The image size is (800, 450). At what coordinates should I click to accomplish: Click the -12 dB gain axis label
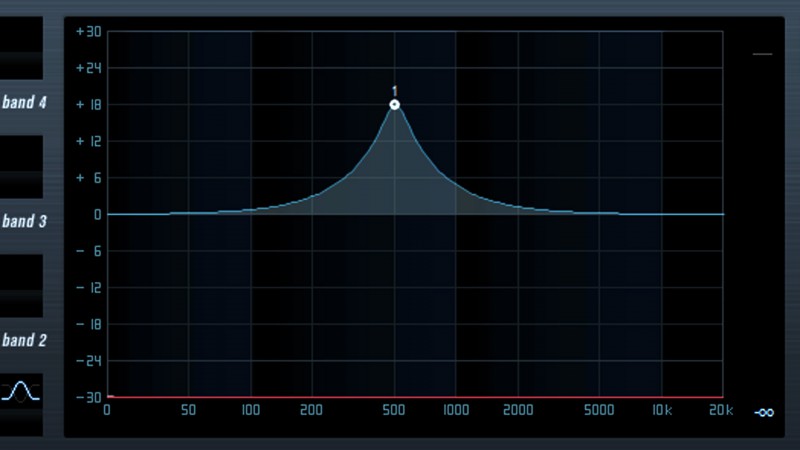[88, 288]
